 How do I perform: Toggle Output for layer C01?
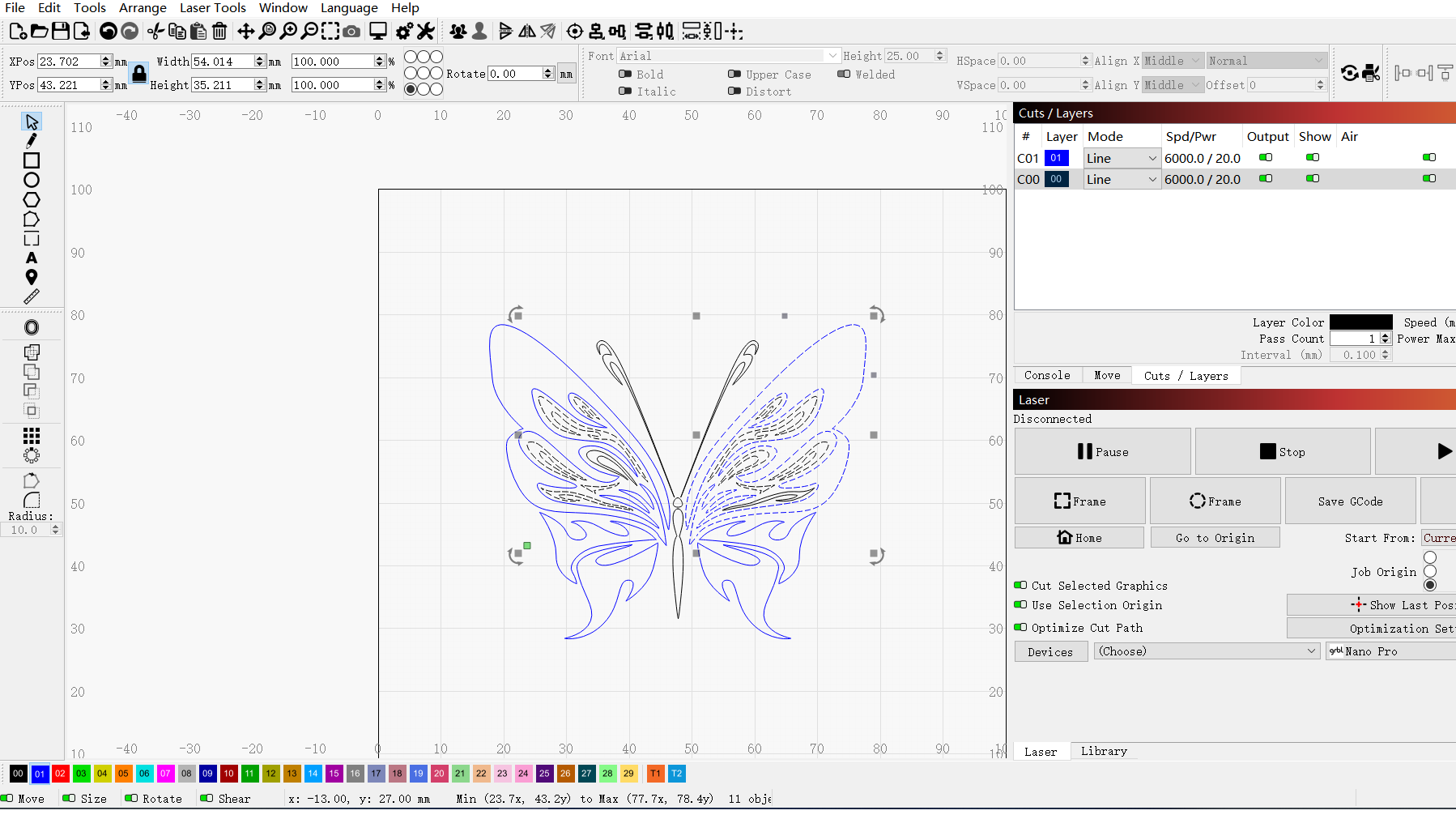pos(1266,158)
